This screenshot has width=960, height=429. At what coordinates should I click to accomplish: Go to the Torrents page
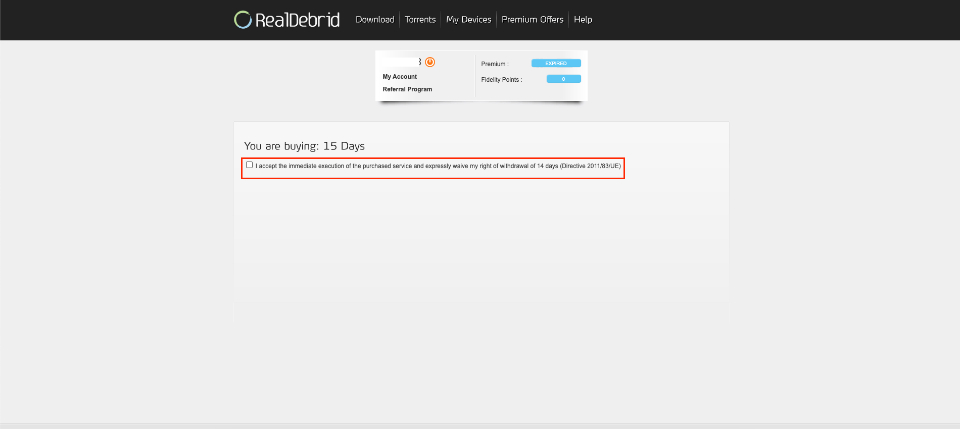420,20
